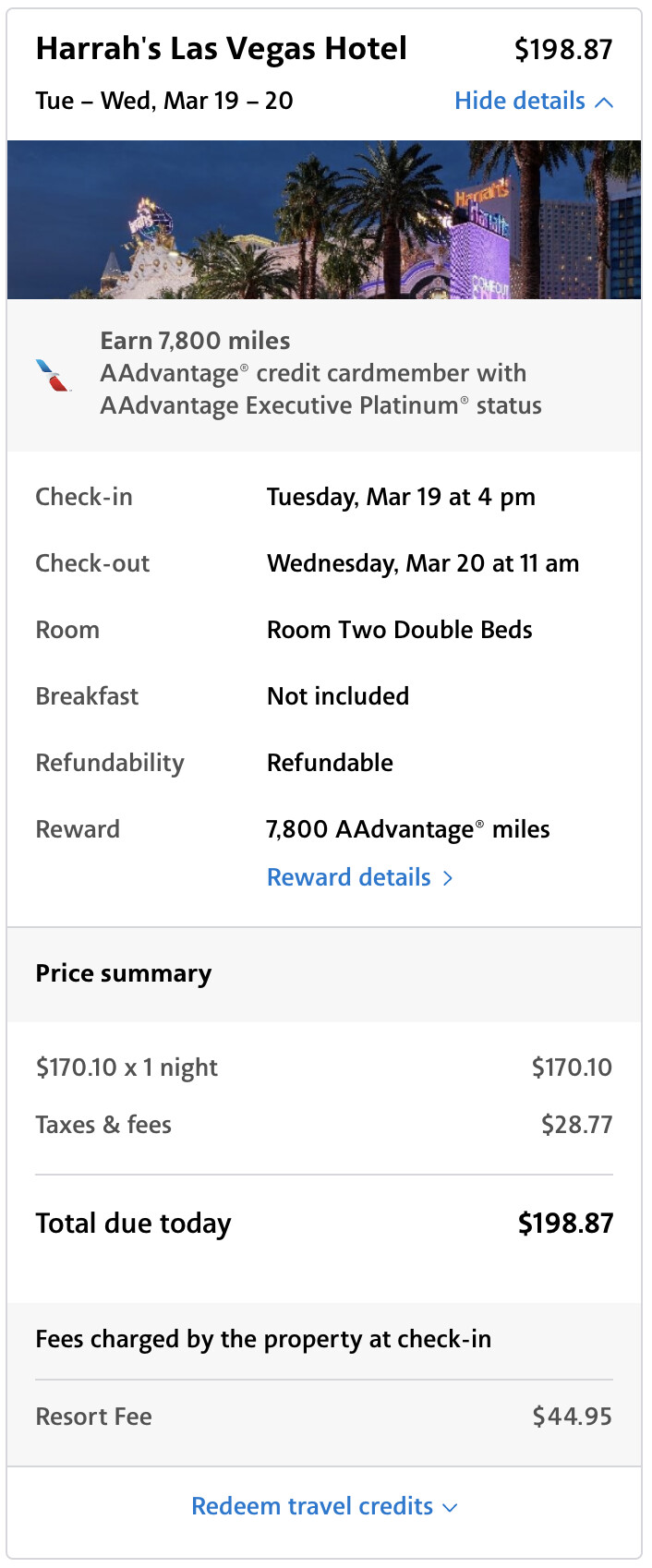
Task: Click the Harrah's Las Vegas Hotel title
Action: 222,49
